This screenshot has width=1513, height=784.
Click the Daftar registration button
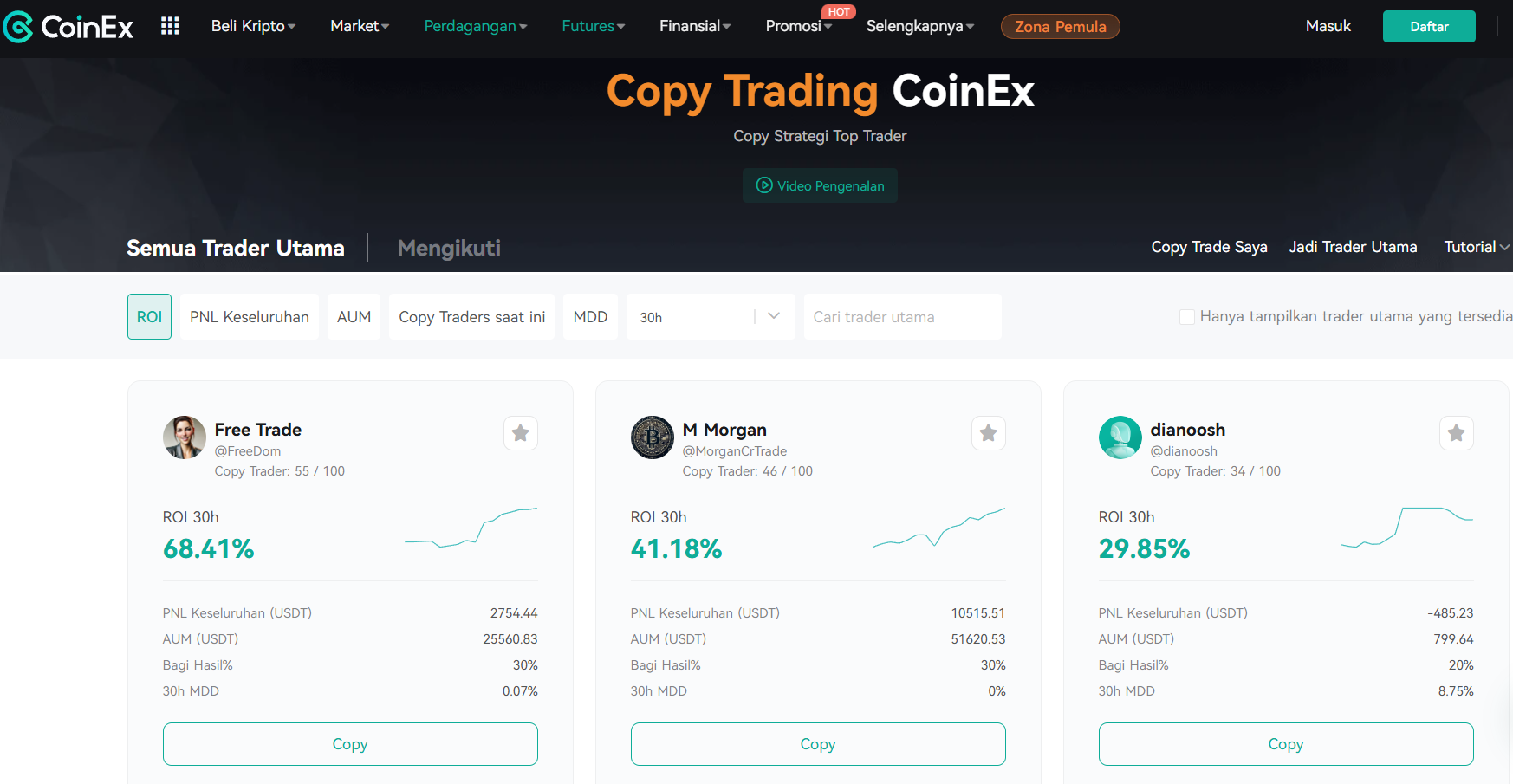1428,26
